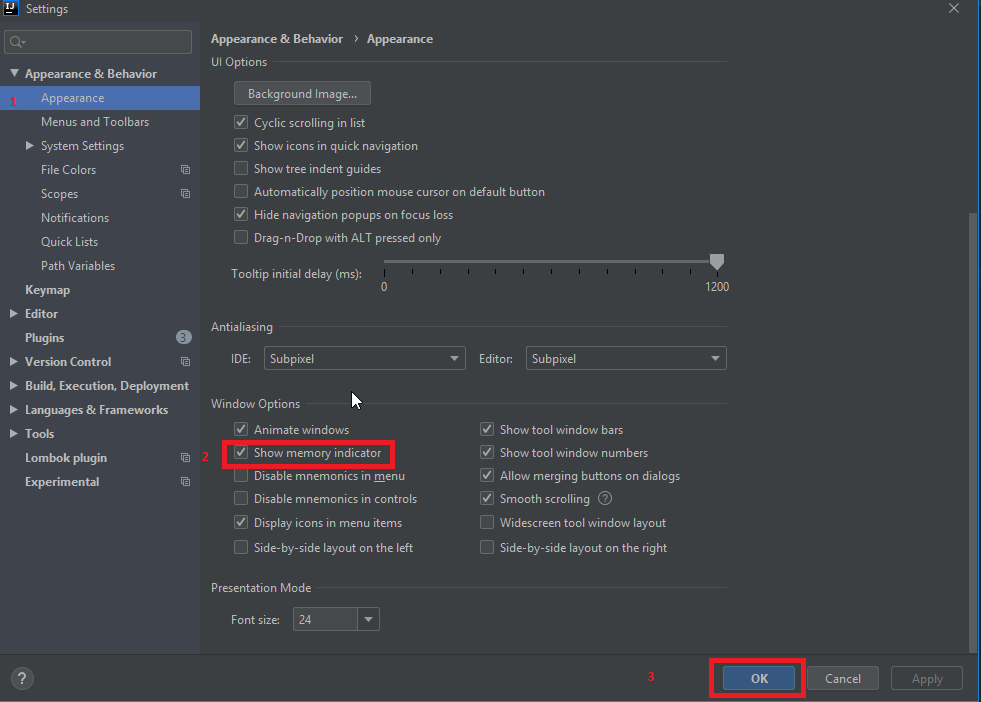Image resolution: width=981 pixels, height=702 pixels.
Task: Enable Widescreen tool window layout
Action: click(487, 522)
